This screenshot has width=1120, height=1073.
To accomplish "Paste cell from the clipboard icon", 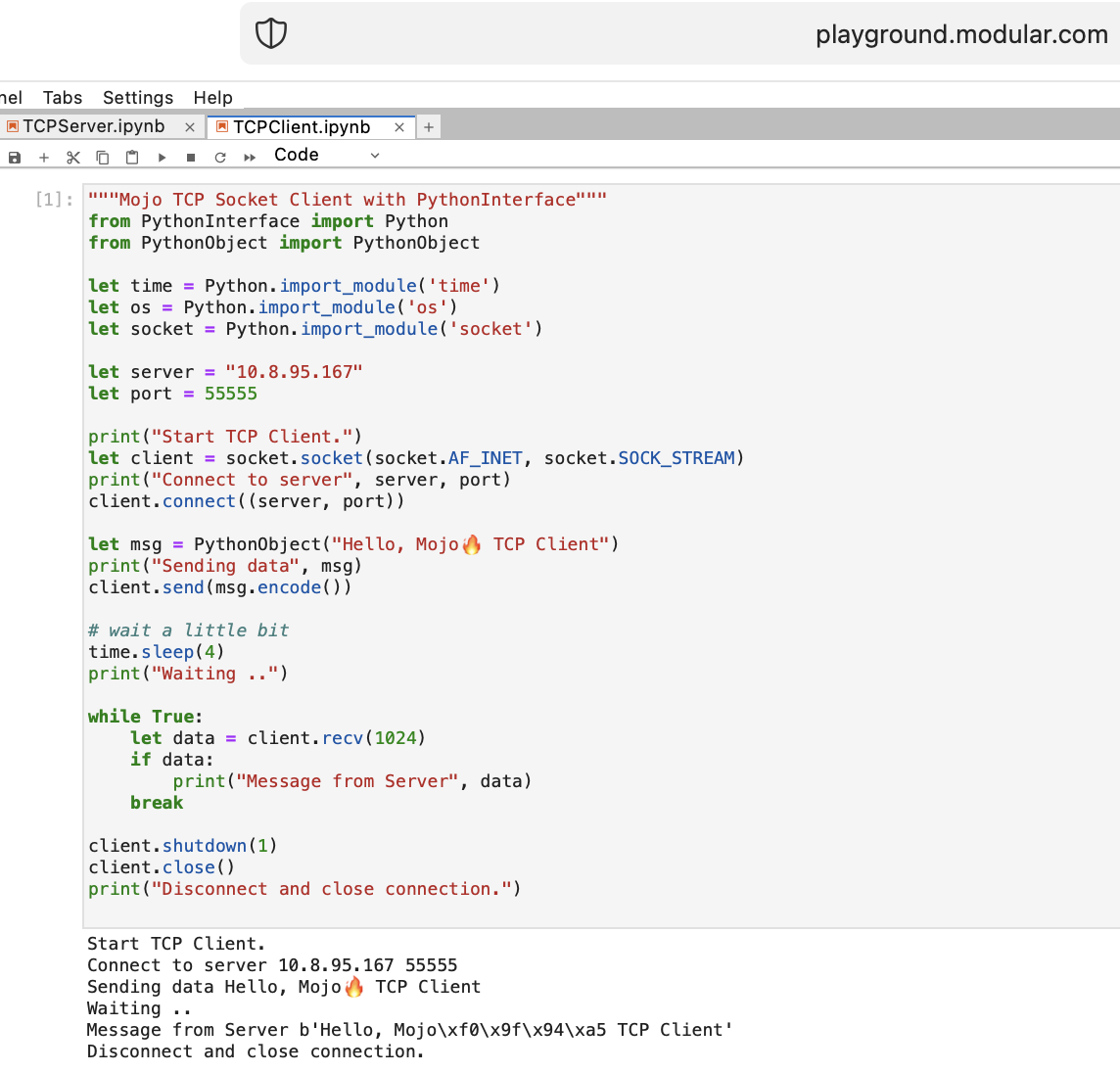I will tap(132, 157).
